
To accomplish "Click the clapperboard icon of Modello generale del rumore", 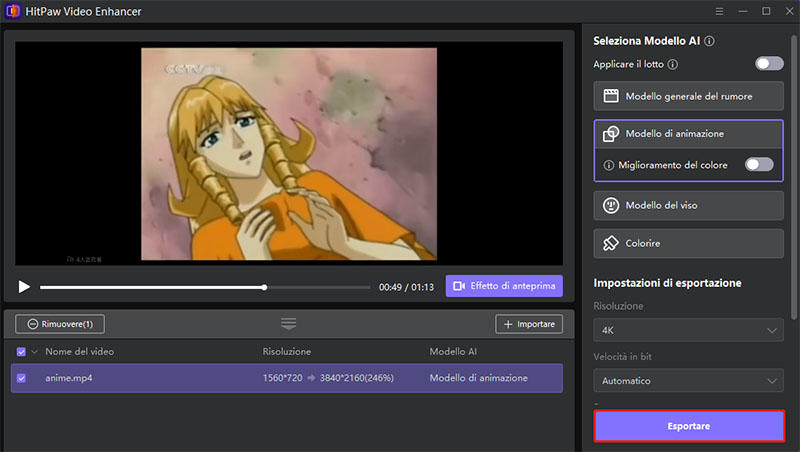I will [x=611, y=96].
